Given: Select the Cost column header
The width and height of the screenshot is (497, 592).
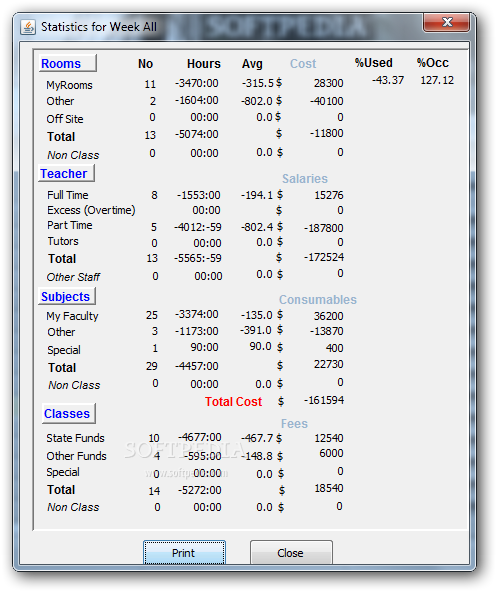Looking at the screenshot, I should 303,64.
